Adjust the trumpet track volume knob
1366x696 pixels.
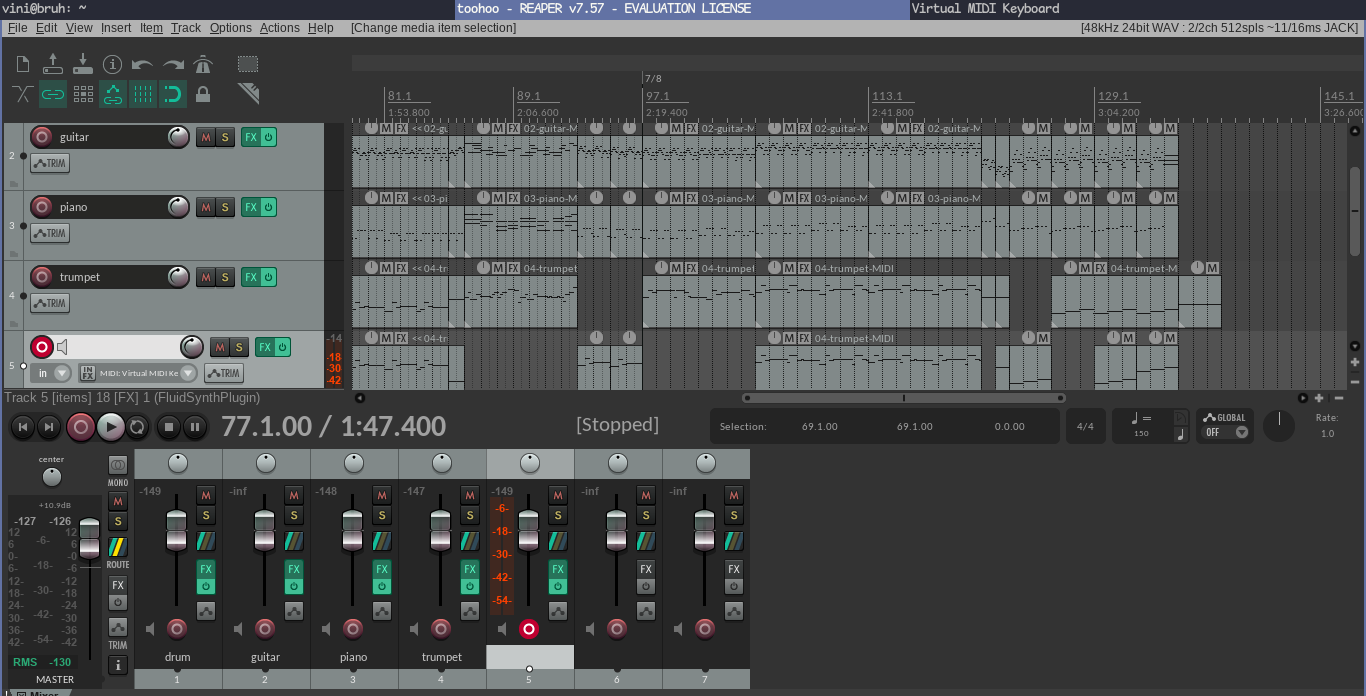pyautogui.click(x=178, y=277)
